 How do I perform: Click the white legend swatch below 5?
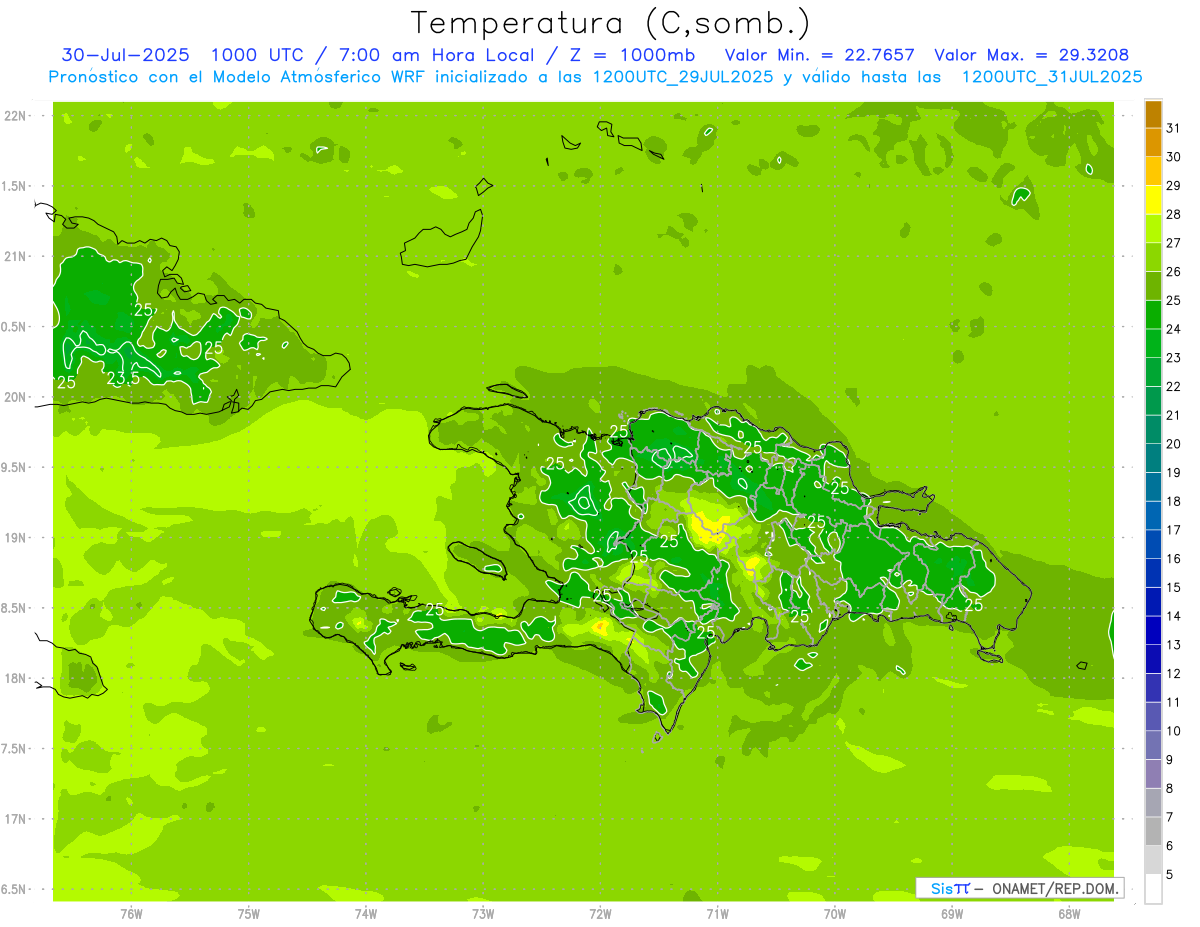click(1153, 889)
